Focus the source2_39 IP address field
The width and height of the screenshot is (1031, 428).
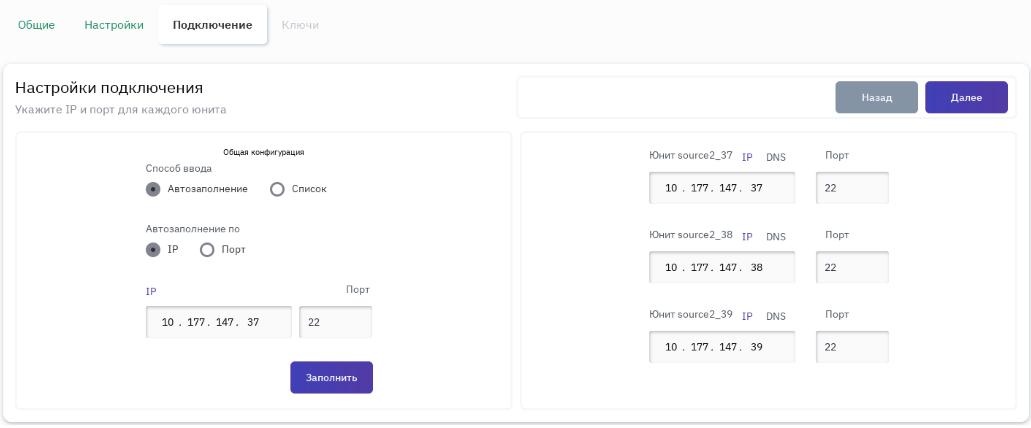pos(721,347)
